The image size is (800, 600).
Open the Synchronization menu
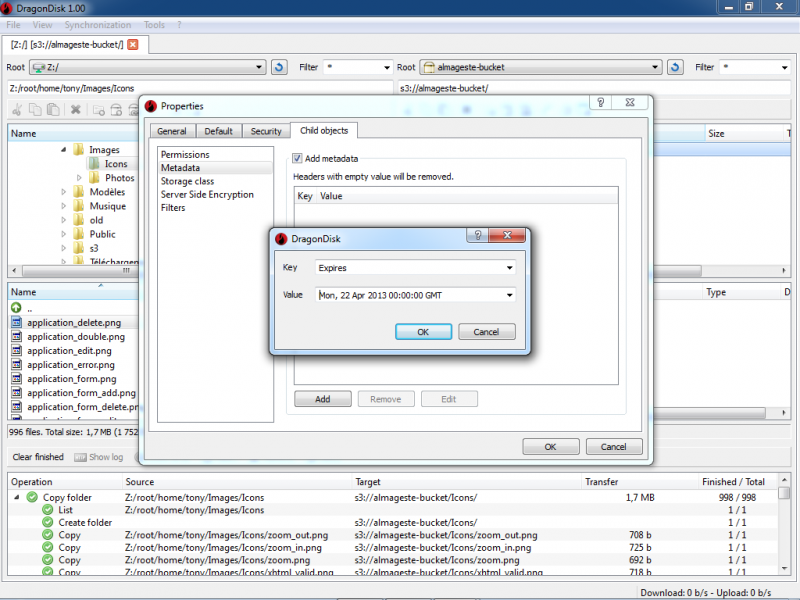click(x=97, y=24)
